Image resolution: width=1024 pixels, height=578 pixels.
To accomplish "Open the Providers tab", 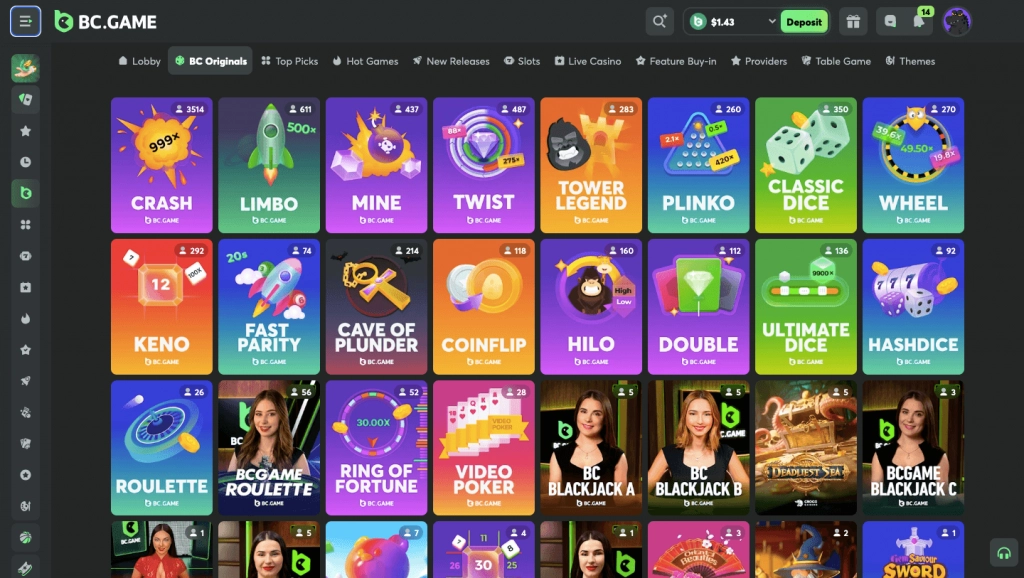I will [759, 61].
